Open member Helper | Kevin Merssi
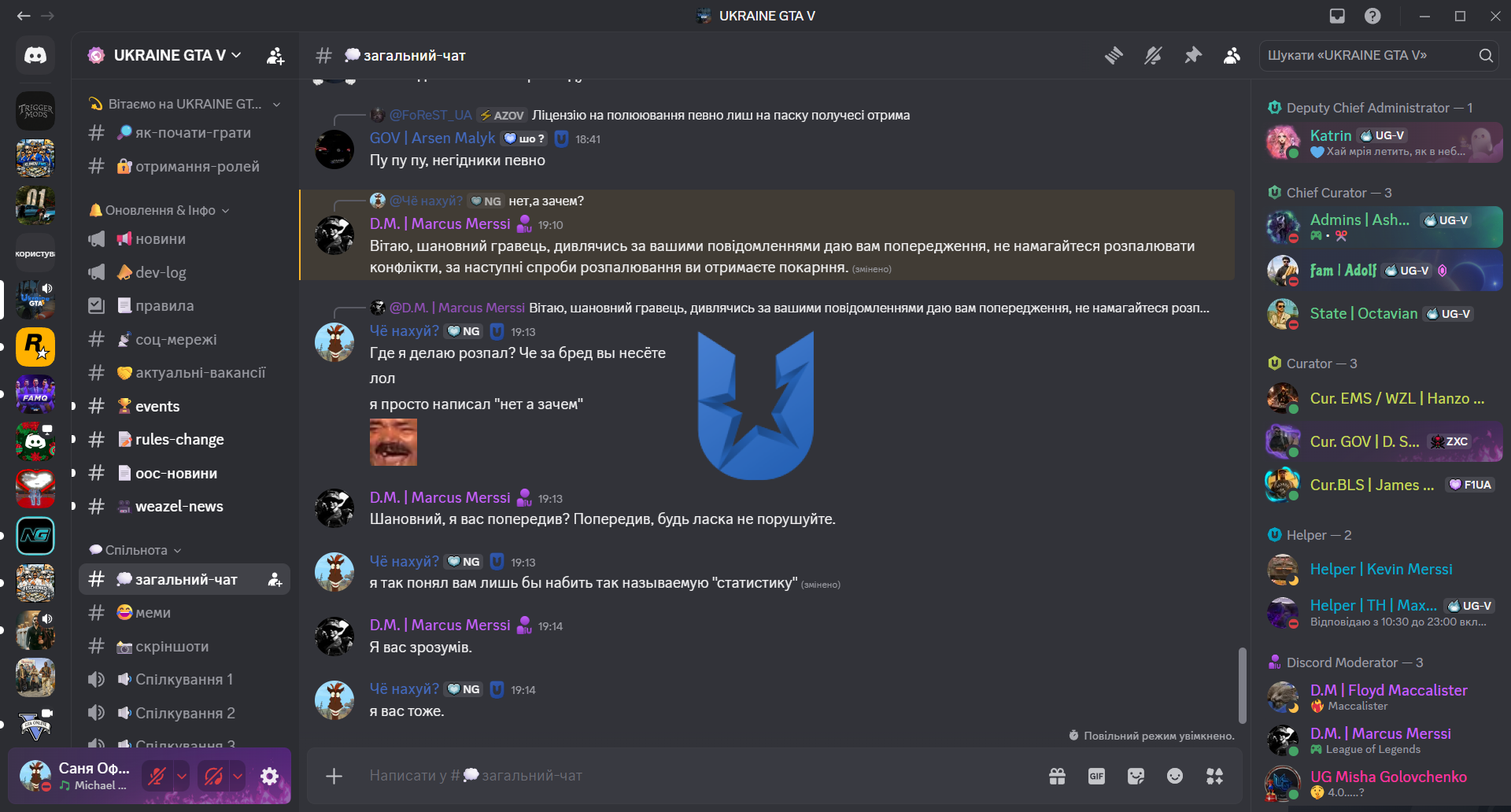 click(x=1384, y=570)
